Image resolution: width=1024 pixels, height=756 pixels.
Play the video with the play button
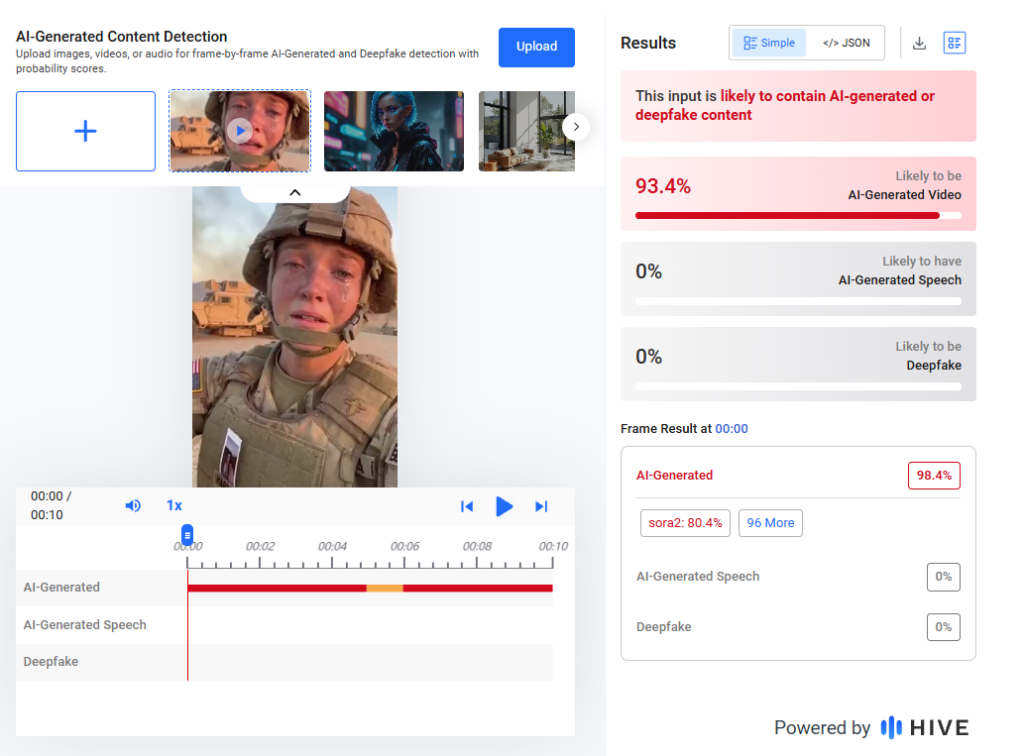pyautogui.click(x=504, y=506)
